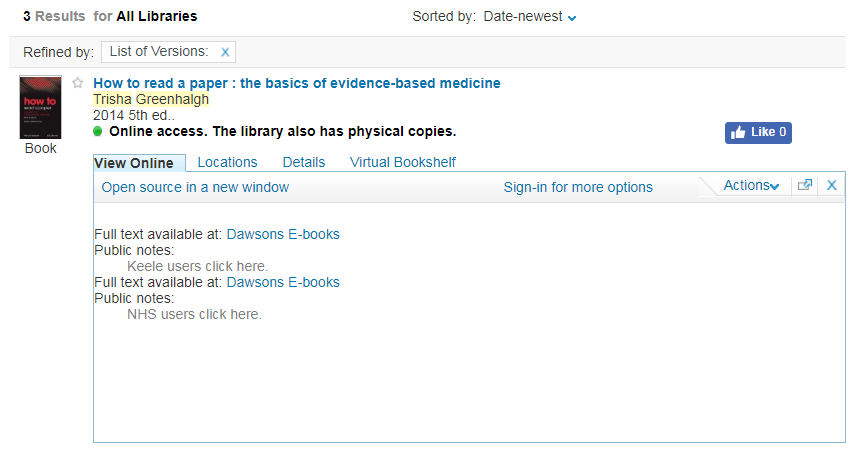
Task: Open the book cover thumbnail
Action: tap(40, 107)
